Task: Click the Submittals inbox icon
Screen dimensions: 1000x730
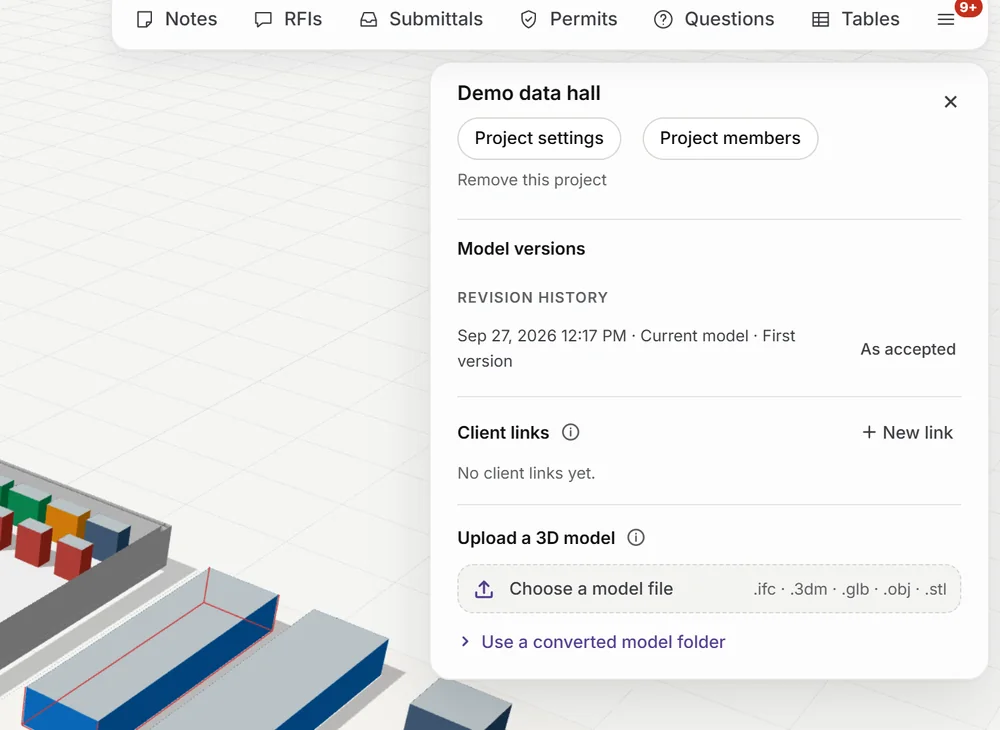Action: (x=369, y=20)
